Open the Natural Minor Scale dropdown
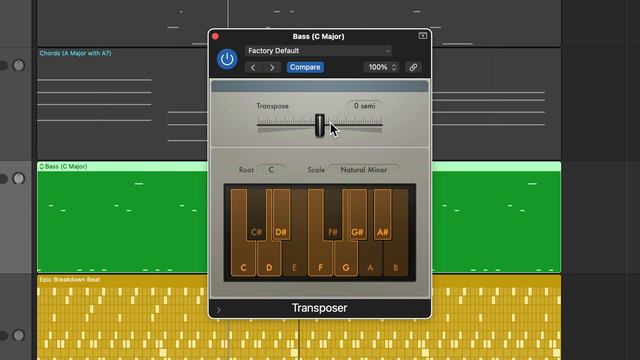 point(364,170)
